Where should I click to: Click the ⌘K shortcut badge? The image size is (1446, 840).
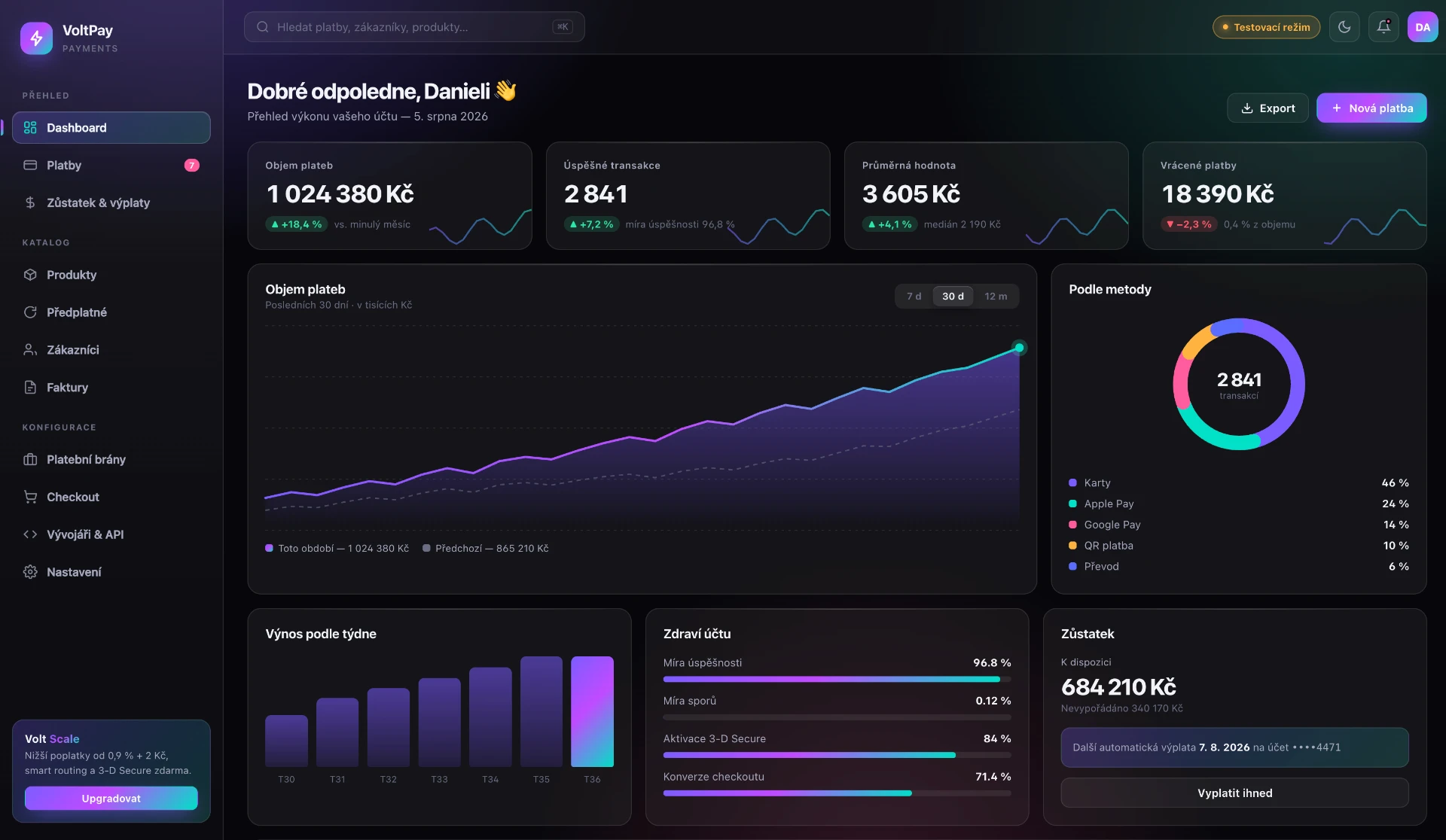563,27
